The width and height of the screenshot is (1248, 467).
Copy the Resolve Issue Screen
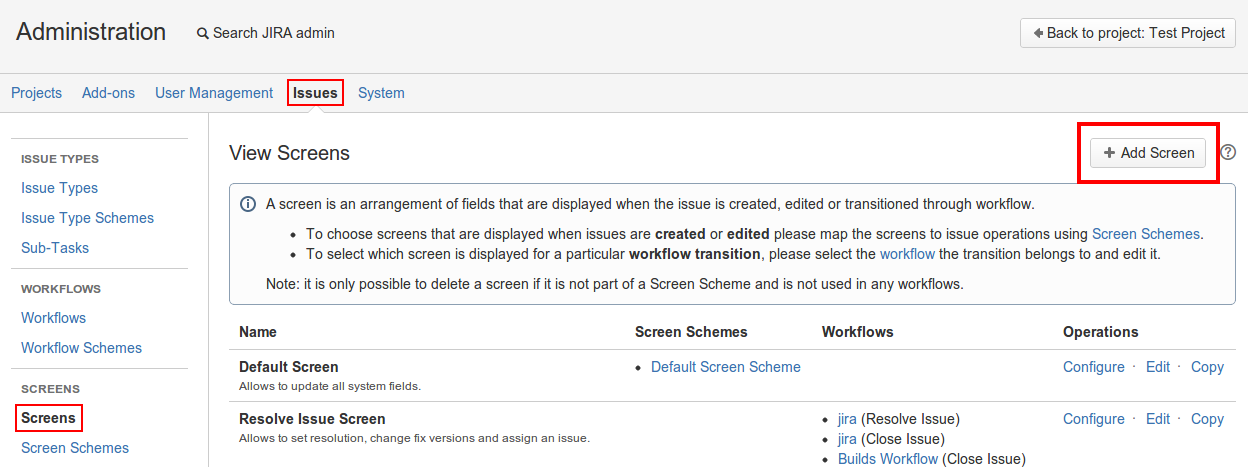point(1207,419)
